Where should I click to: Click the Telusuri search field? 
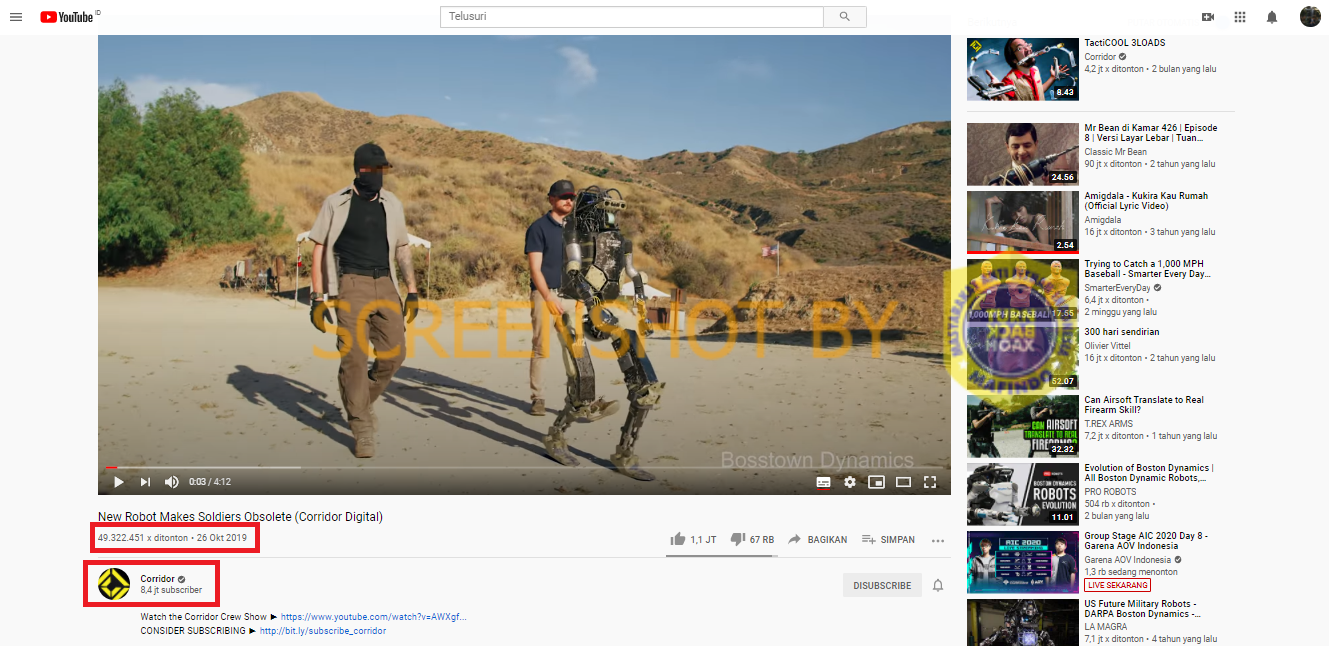click(x=632, y=17)
